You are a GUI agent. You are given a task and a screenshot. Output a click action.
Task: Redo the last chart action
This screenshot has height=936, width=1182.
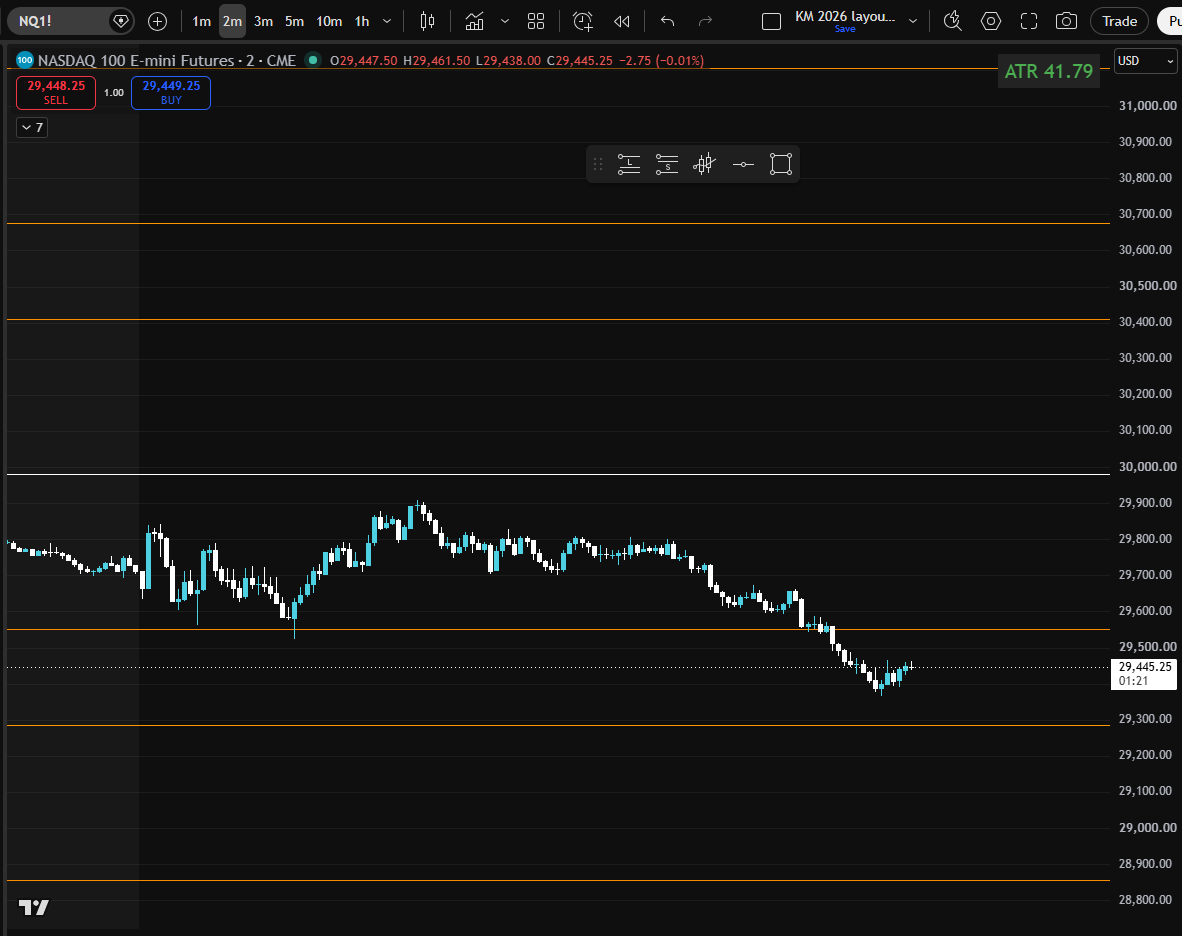click(x=705, y=21)
